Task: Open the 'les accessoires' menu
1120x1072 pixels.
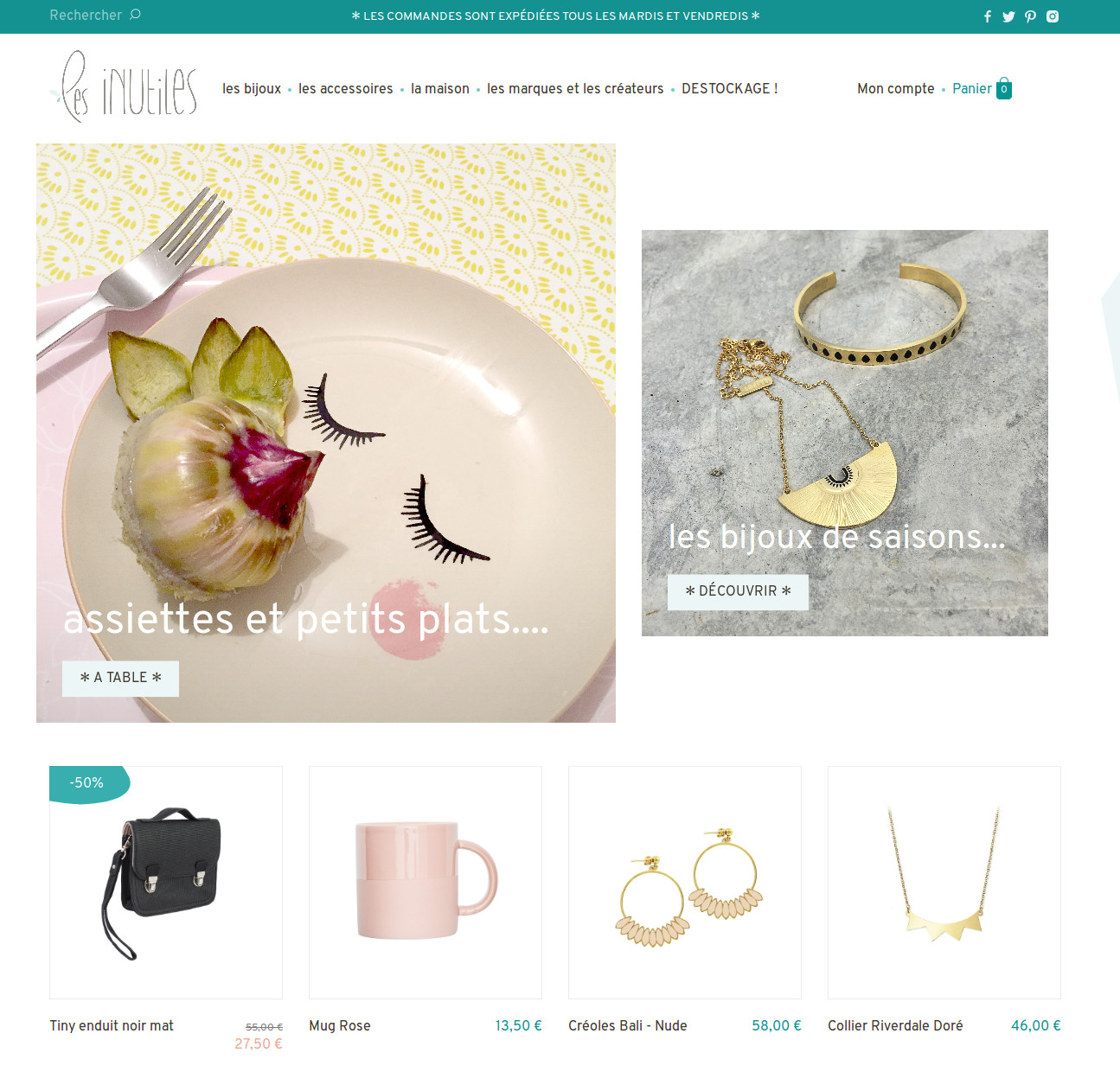Action: [x=346, y=88]
